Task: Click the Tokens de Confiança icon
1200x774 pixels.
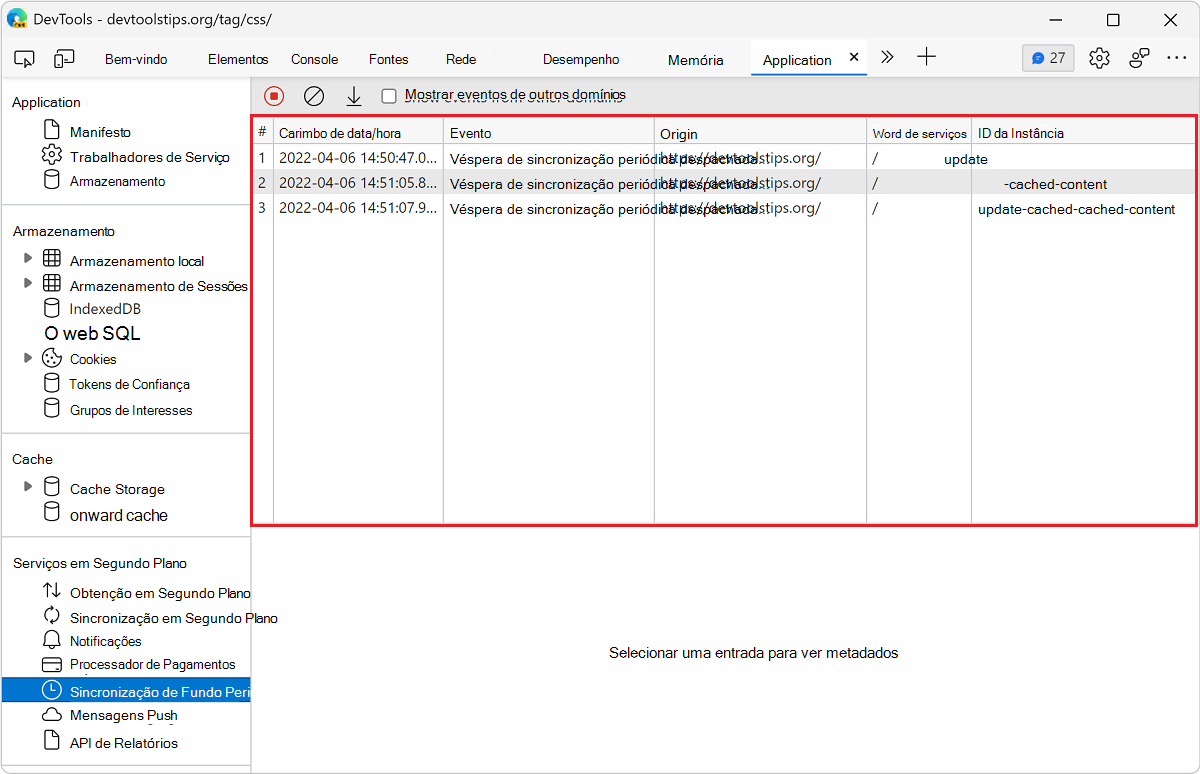Action: (x=51, y=383)
